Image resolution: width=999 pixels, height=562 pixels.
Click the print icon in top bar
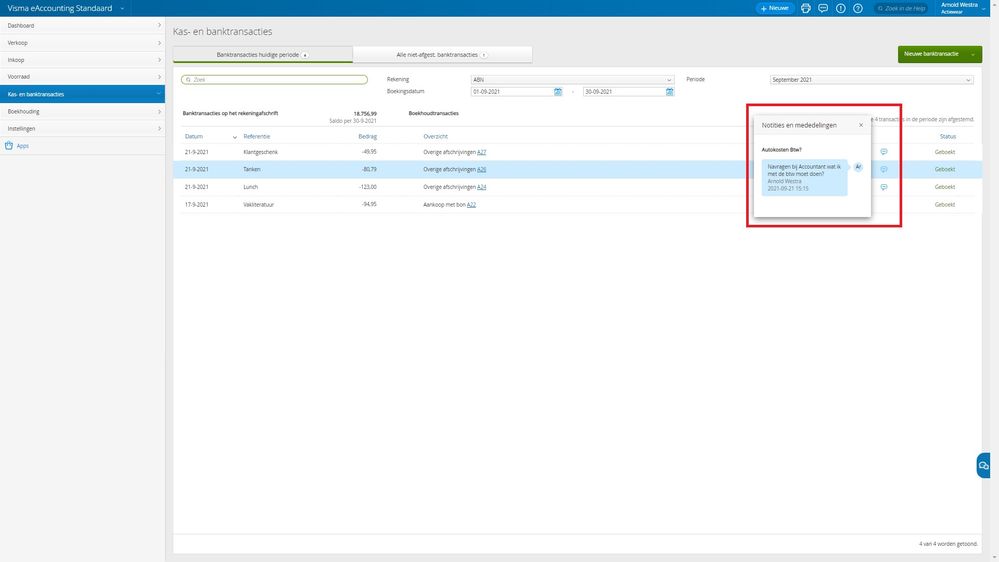807,8
